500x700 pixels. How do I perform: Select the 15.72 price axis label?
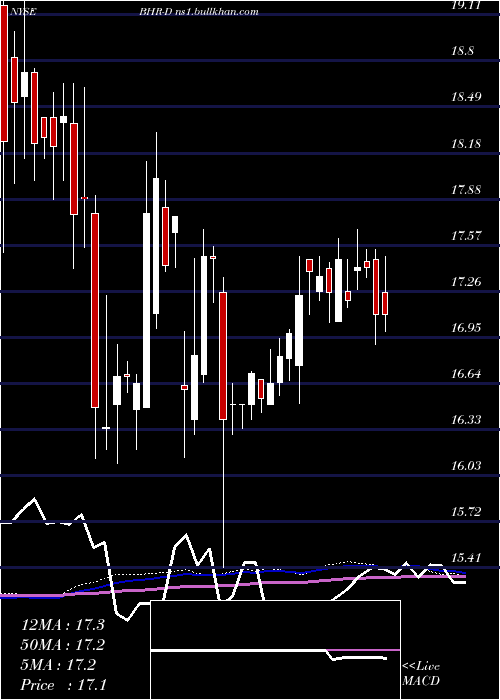[x=466, y=512]
